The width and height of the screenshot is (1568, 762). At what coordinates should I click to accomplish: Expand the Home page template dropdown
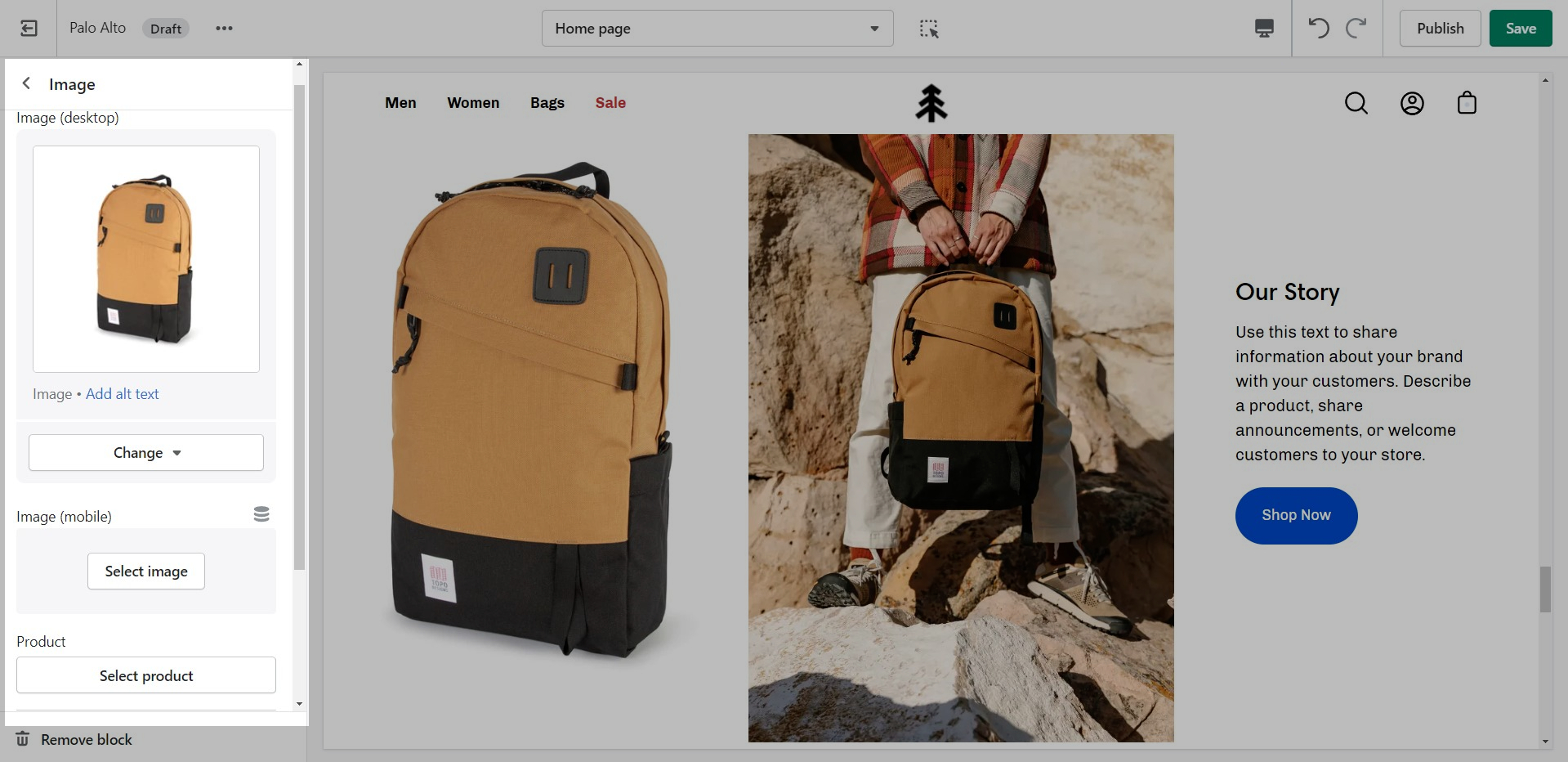coord(717,29)
